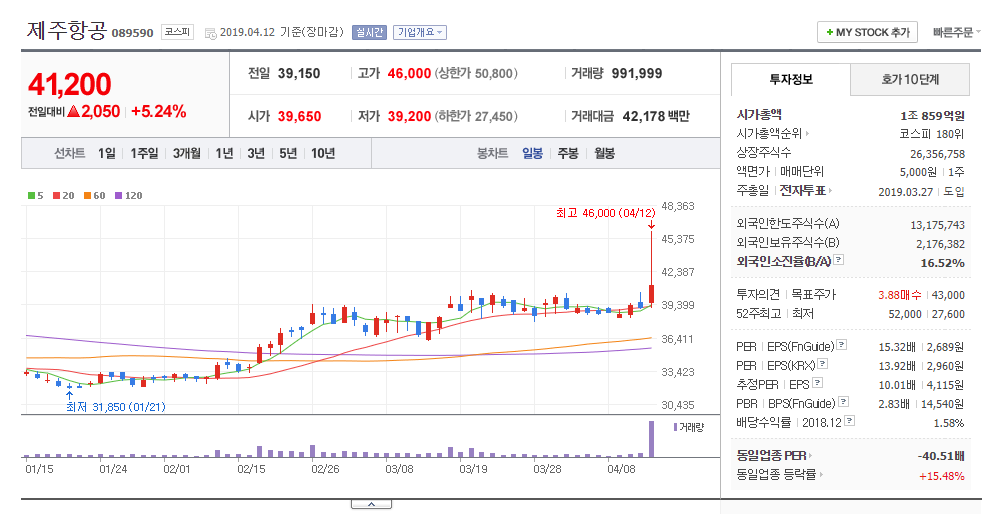Click the help icon next to 추정PER EPS

pos(817,383)
